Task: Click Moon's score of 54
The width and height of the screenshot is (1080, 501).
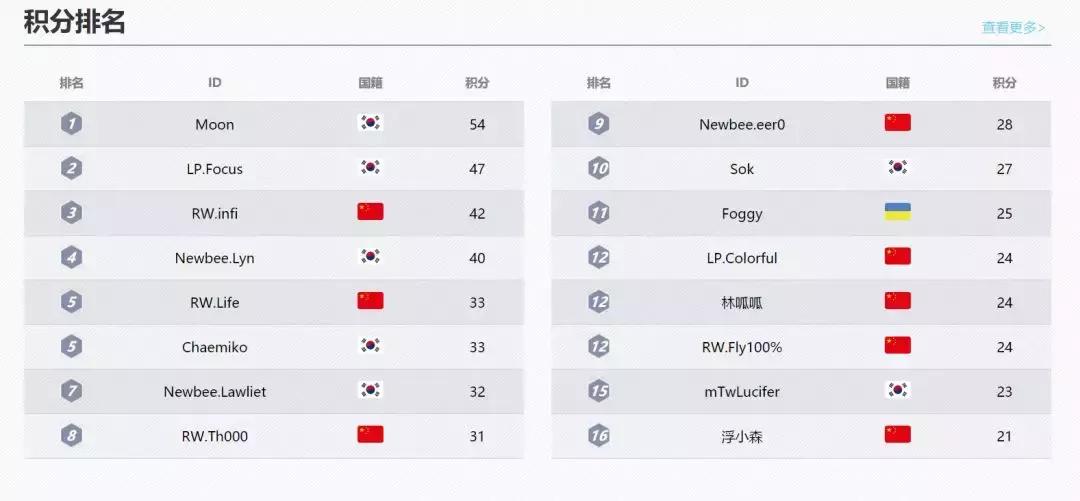Action: pos(477,125)
